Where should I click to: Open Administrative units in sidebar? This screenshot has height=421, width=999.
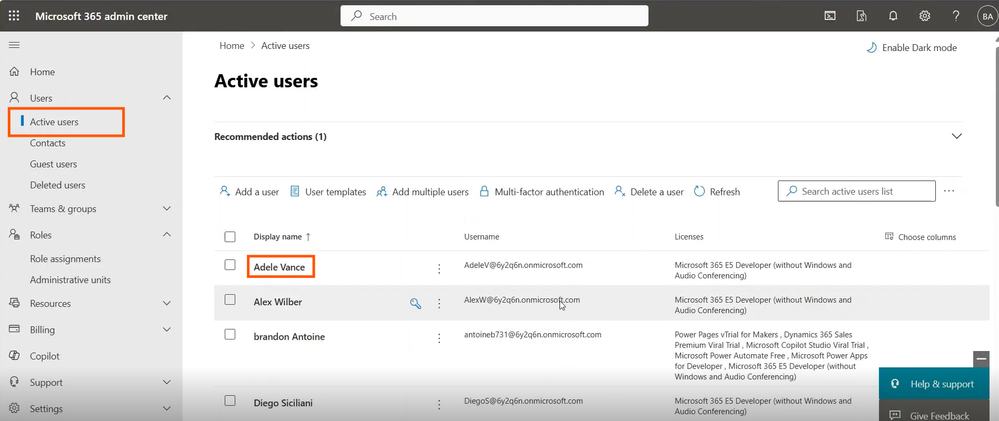coord(70,280)
